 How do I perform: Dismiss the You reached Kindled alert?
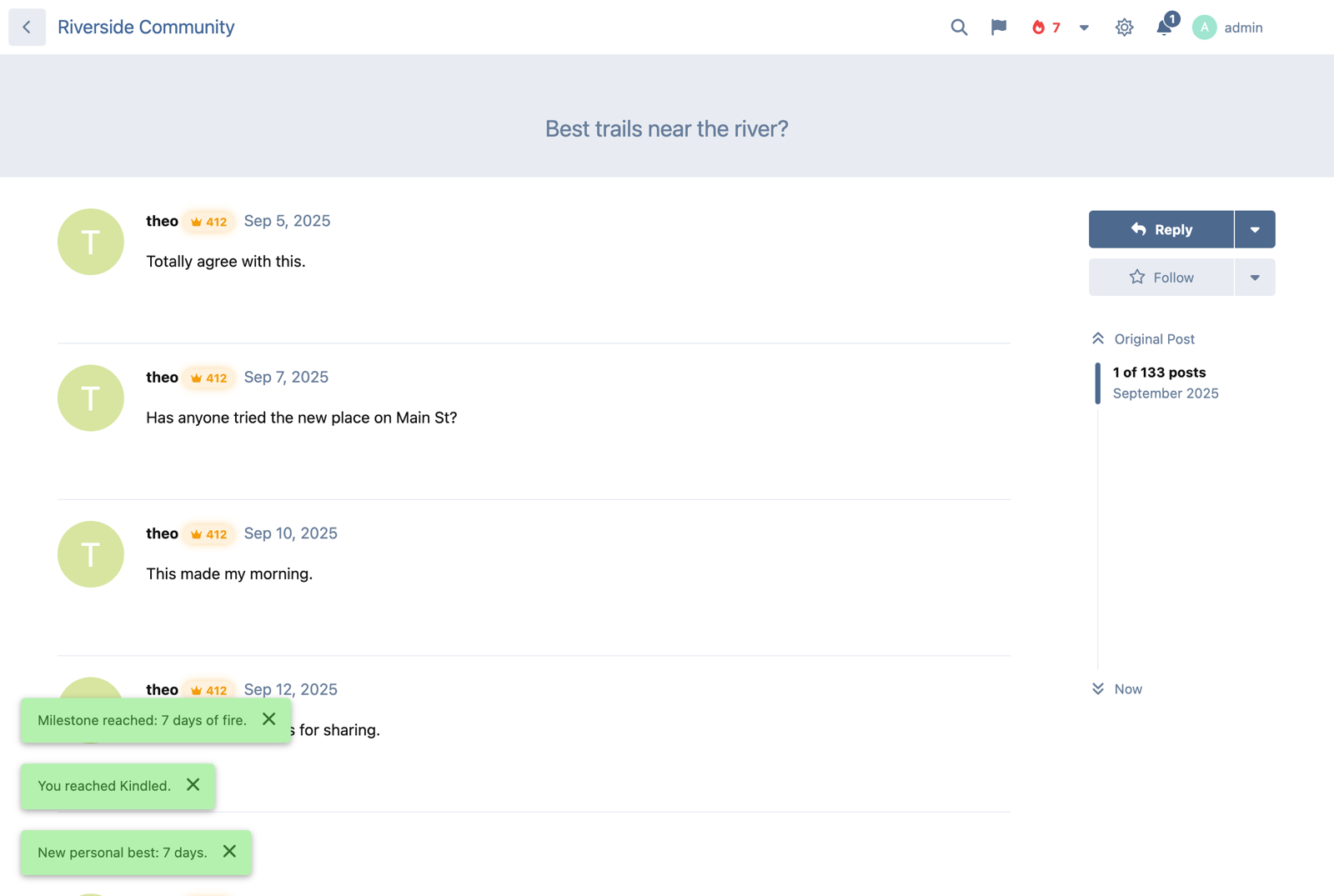(x=193, y=785)
